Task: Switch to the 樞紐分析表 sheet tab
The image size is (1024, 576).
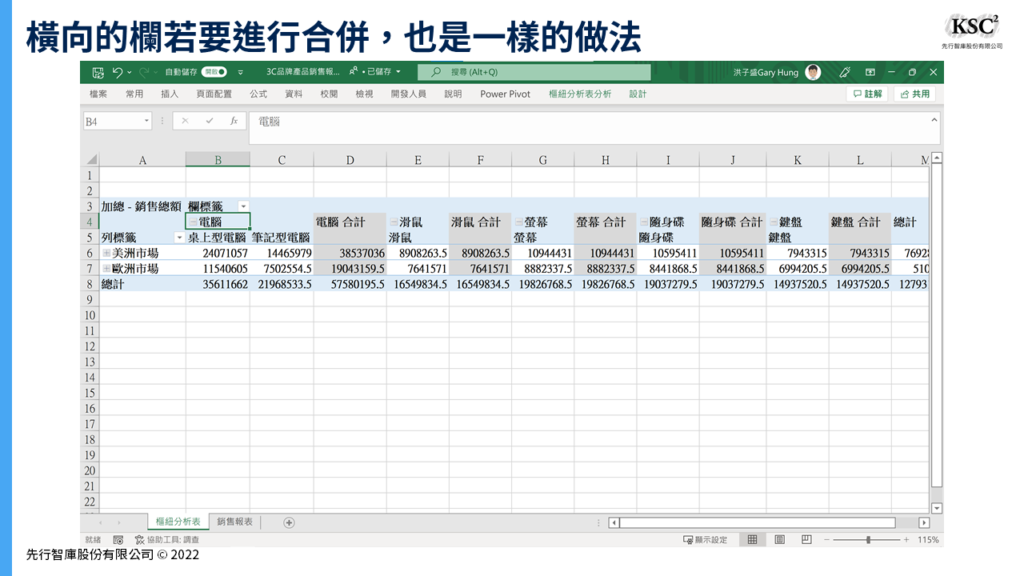Action: (178, 522)
